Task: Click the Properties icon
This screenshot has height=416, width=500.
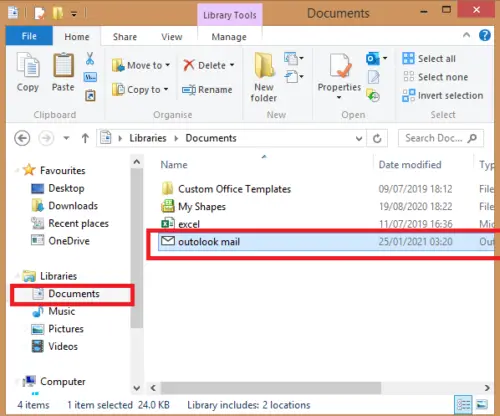Action: (x=340, y=66)
